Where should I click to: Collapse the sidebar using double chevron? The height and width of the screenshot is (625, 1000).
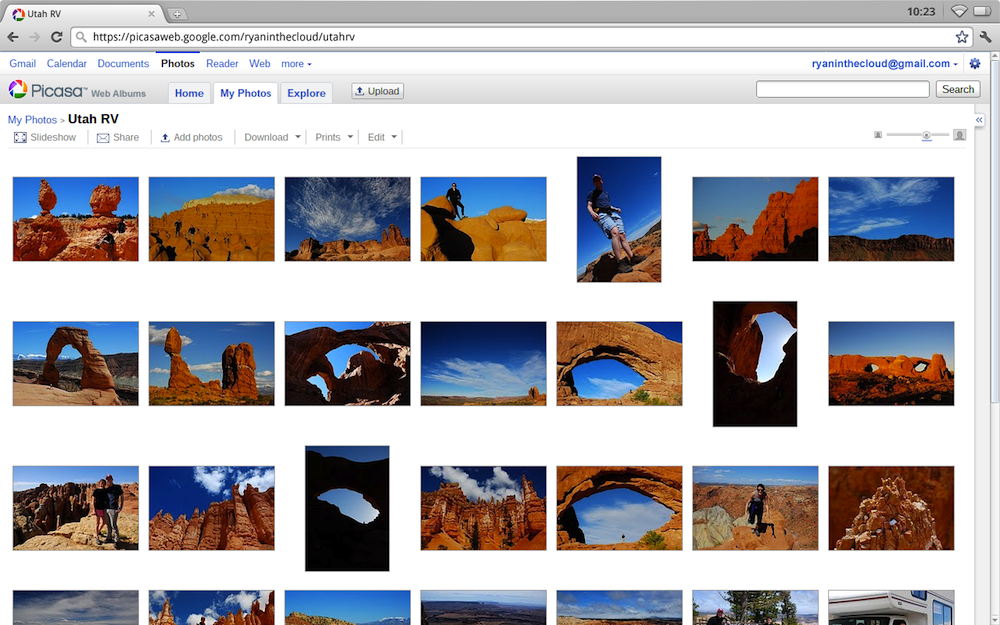pos(979,119)
